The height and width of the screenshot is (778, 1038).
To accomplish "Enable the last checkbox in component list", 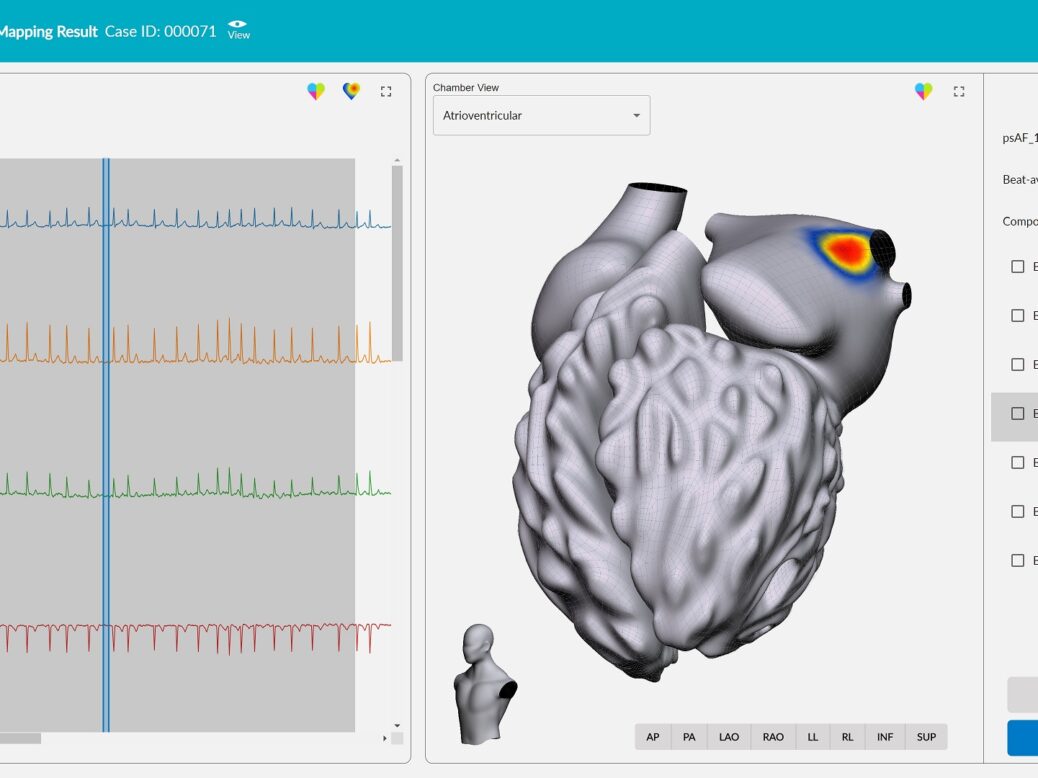I will pyautogui.click(x=1018, y=561).
